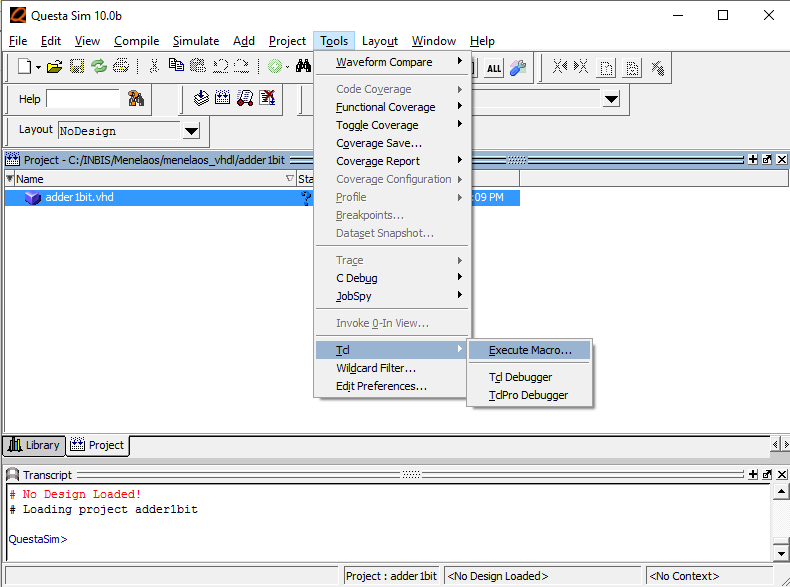Open the Window menu

(x=434, y=41)
